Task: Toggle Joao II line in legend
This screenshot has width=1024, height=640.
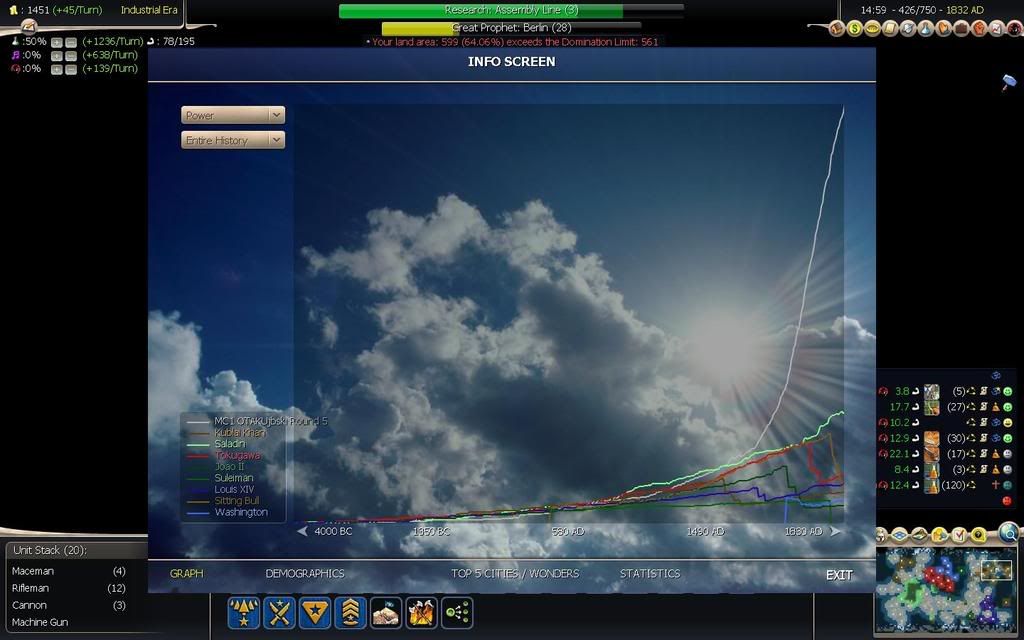Action: coord(216,466)
